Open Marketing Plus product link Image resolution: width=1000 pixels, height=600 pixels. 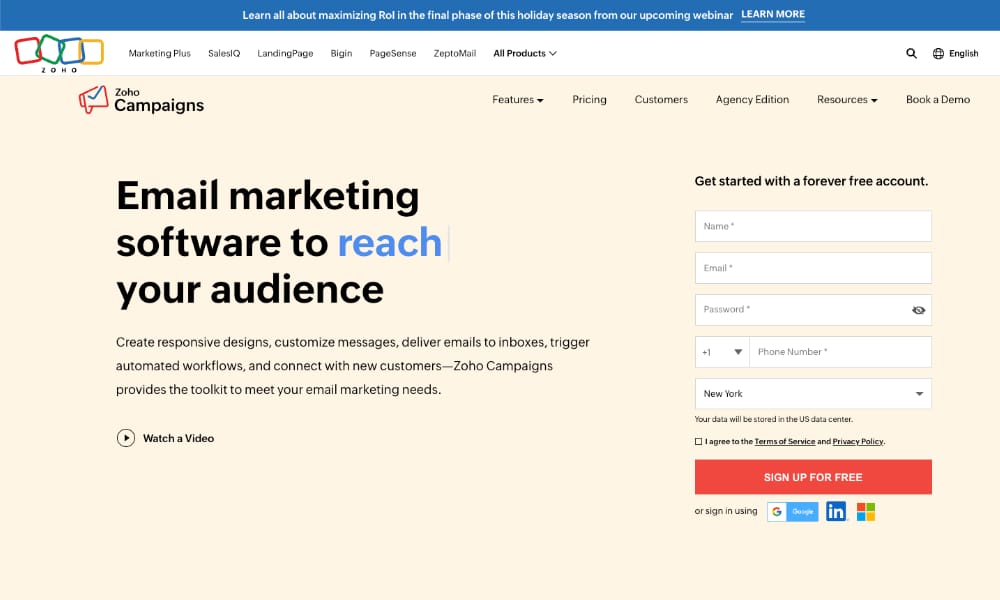159,54
